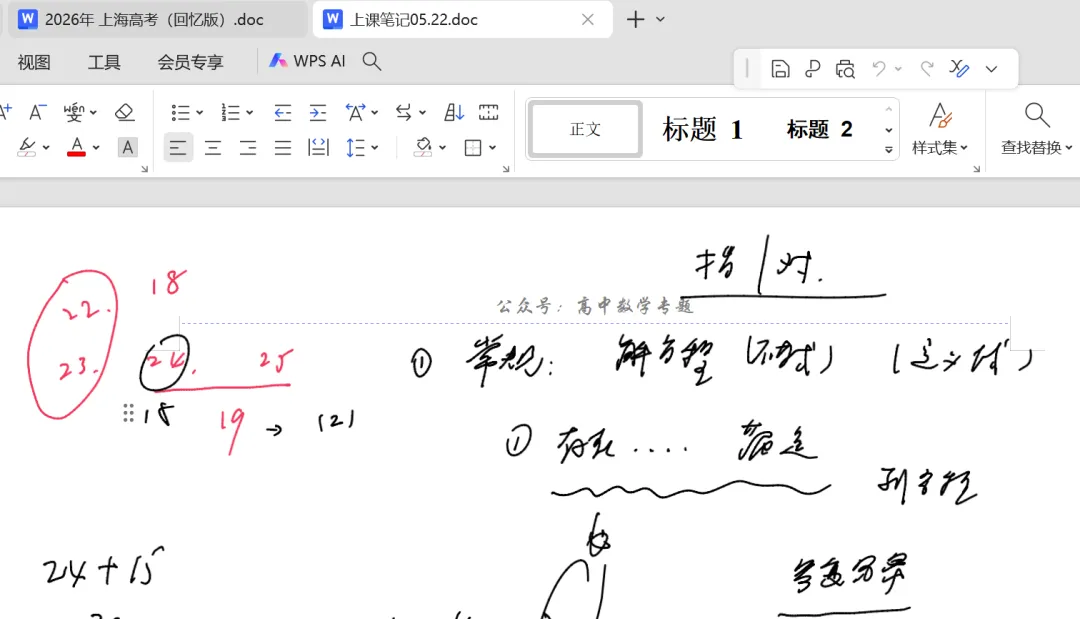
Task: Expand the styles gallery more button
Action: (x=889, y=149)
